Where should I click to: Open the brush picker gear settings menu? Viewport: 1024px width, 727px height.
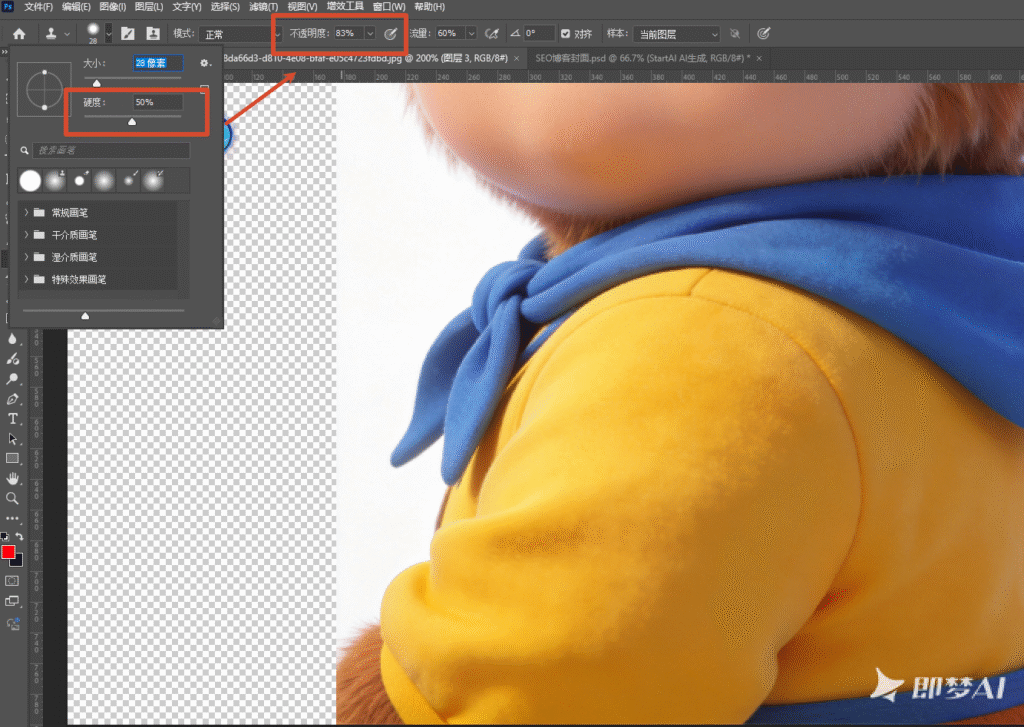[x=204, y=63]
